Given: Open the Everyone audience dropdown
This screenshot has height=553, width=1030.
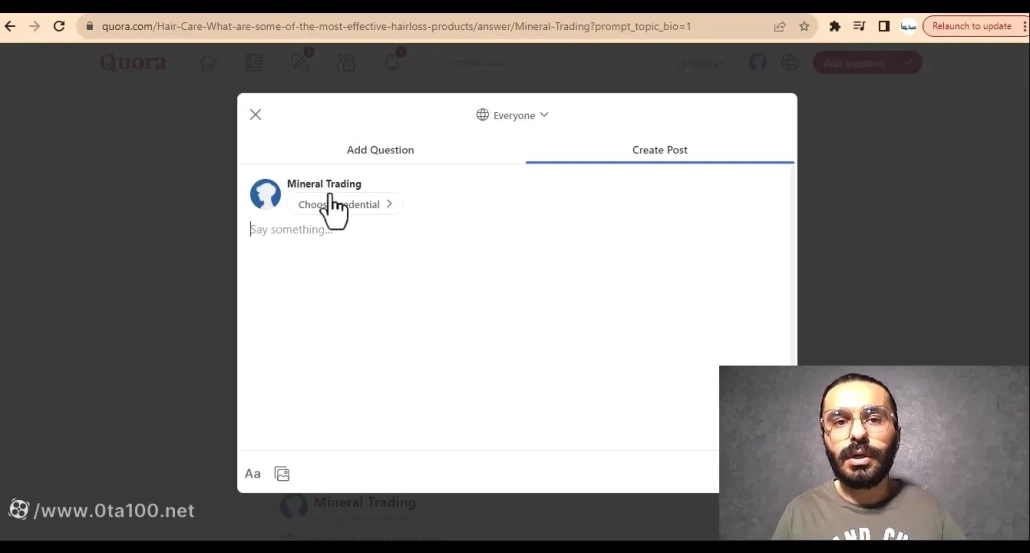Looking at the screenshot, I should coord(513,115).
